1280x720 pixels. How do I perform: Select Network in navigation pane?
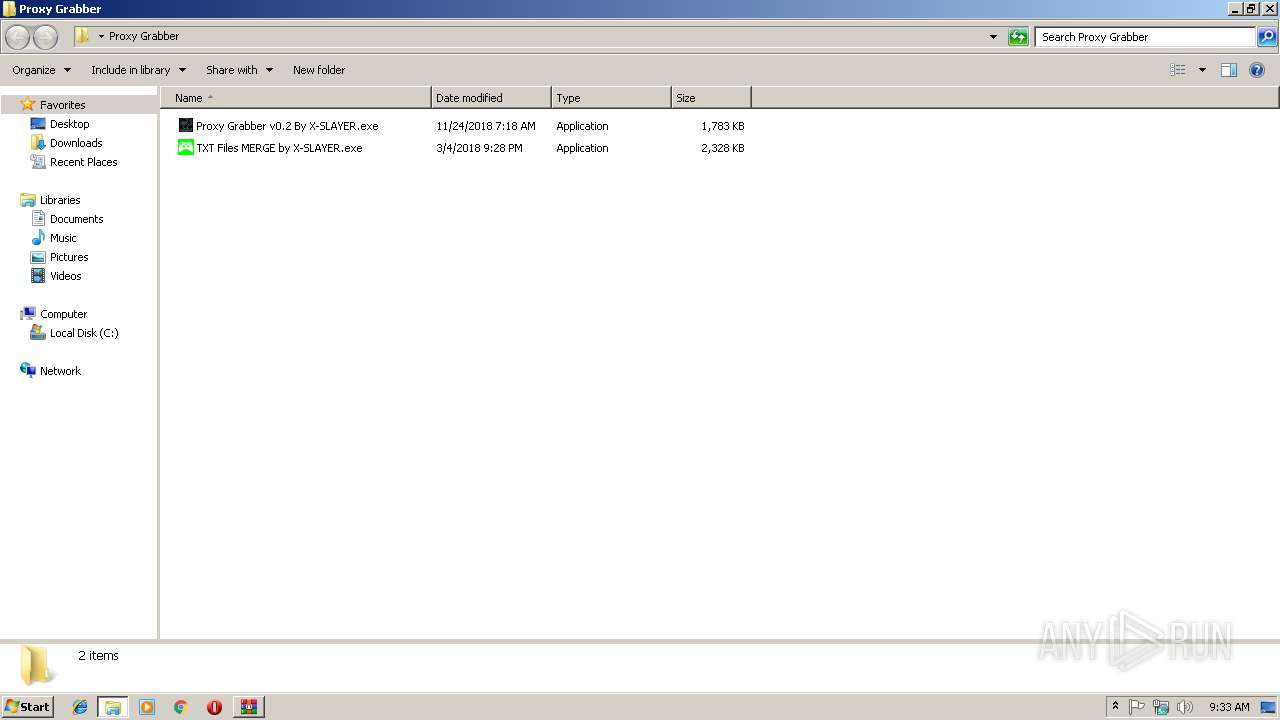(x=60, y=371)
